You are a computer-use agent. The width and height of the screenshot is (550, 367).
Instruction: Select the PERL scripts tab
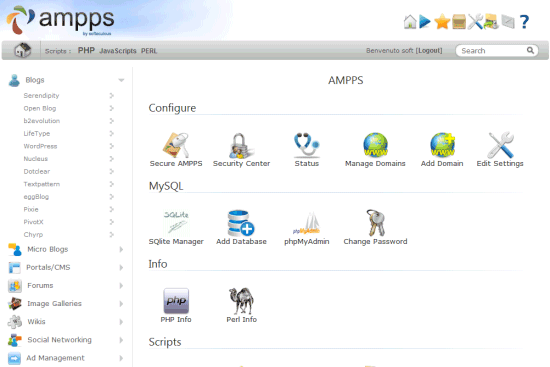[149, 51]
